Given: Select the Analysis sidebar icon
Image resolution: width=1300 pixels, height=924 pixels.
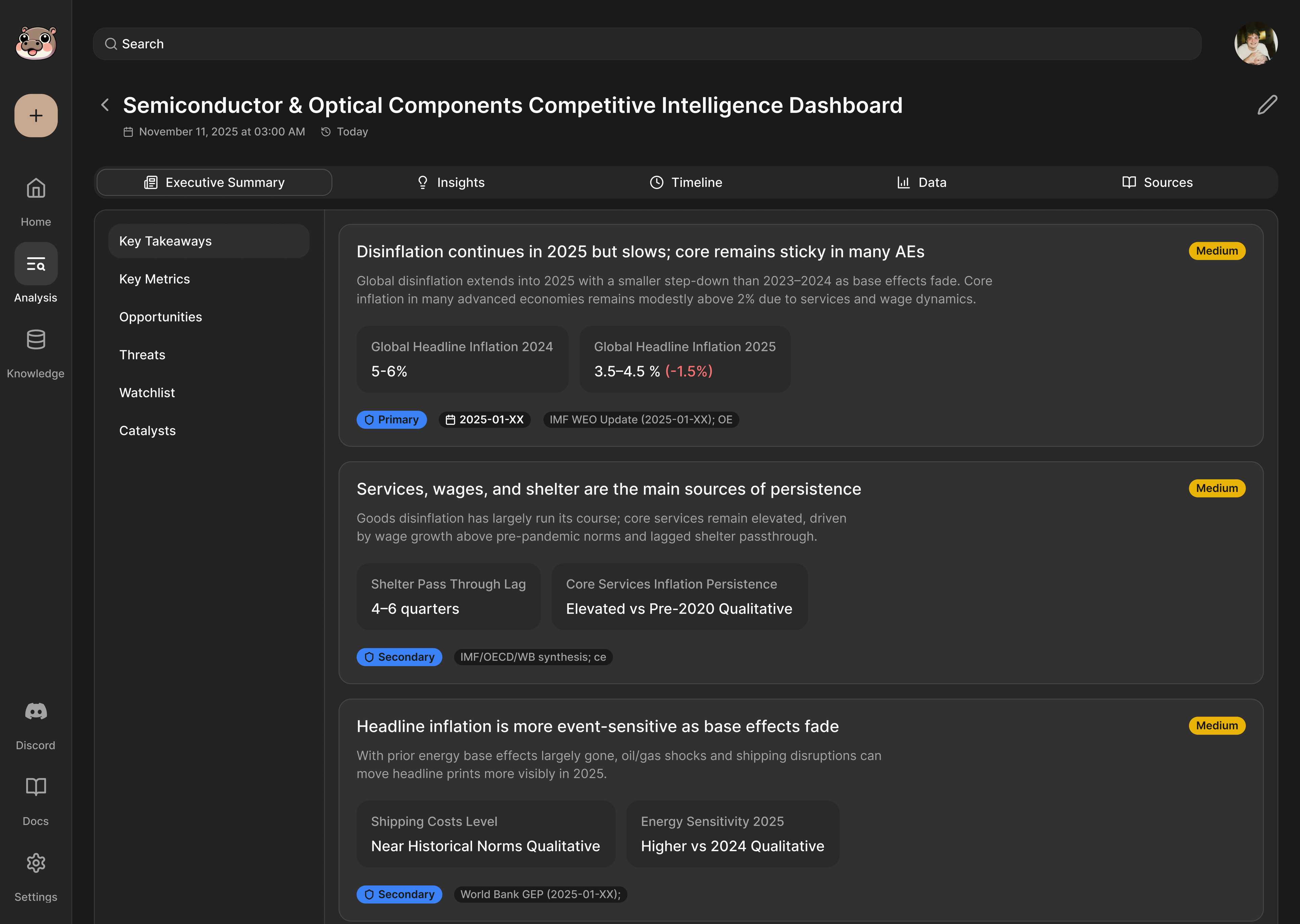Looking at the screenshot, I should point(36,264).
